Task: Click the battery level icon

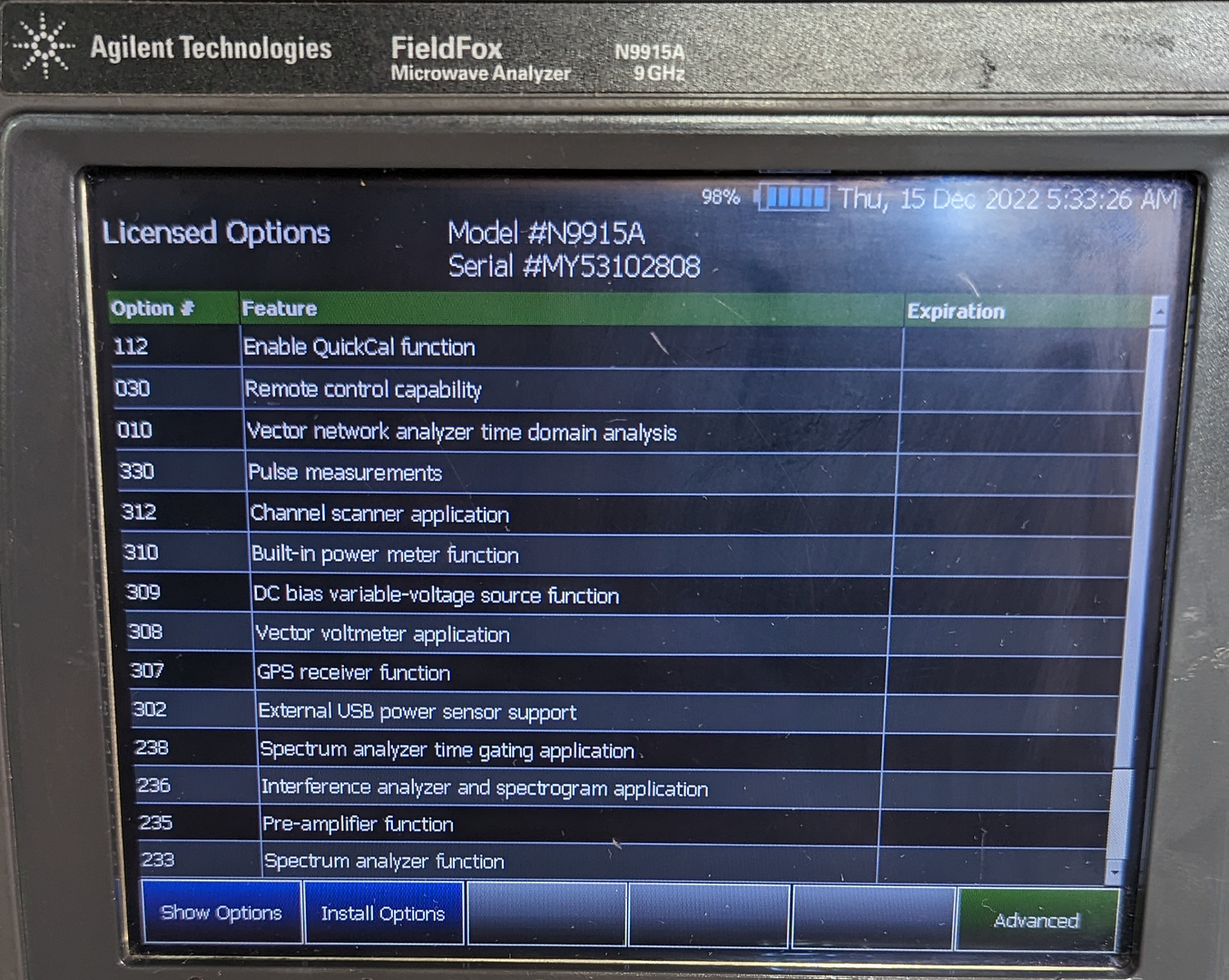Action: coord(793,197)
